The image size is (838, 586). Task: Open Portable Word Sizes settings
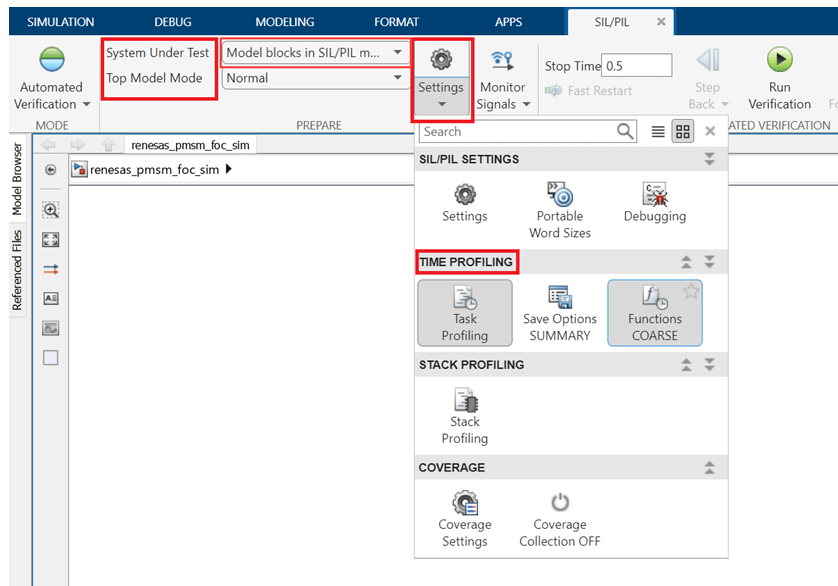(x=559, y=195)
